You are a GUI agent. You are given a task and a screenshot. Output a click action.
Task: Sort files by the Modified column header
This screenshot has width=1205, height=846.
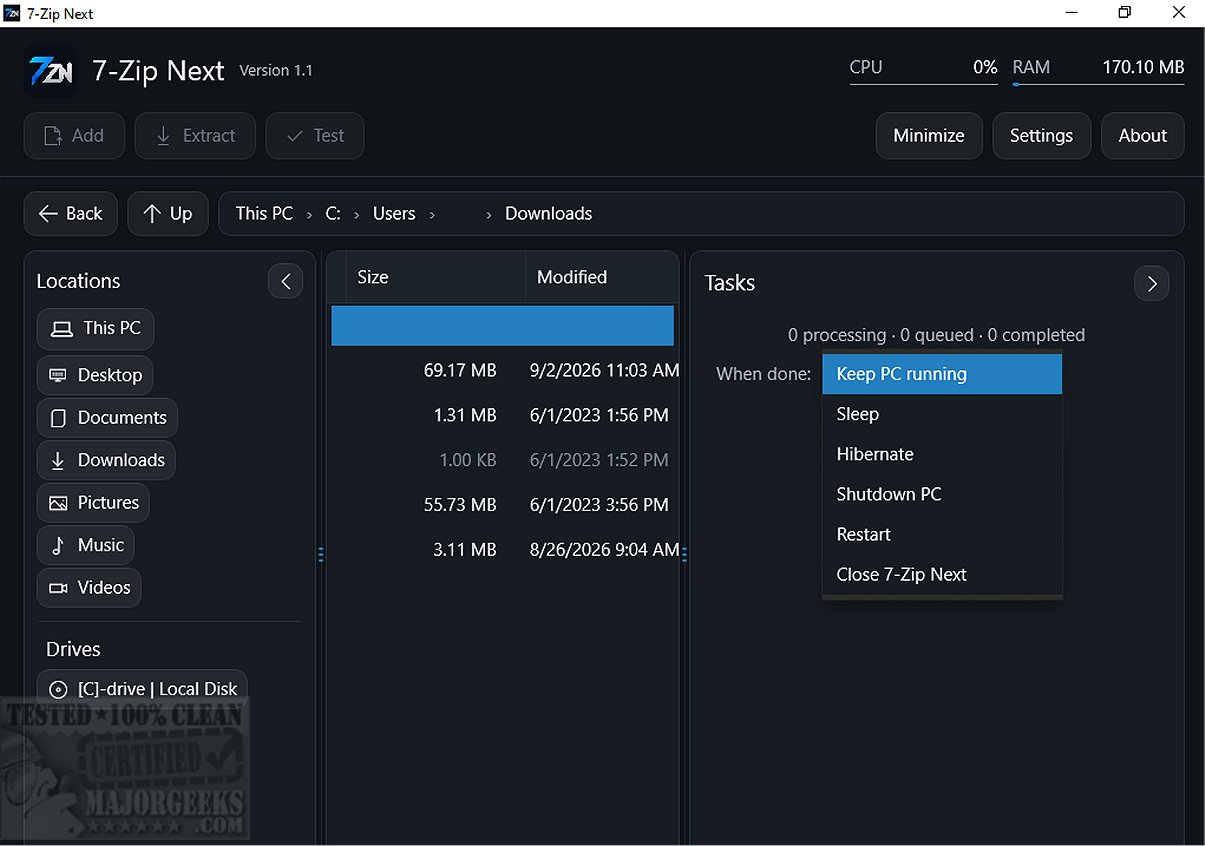point(602,277)
